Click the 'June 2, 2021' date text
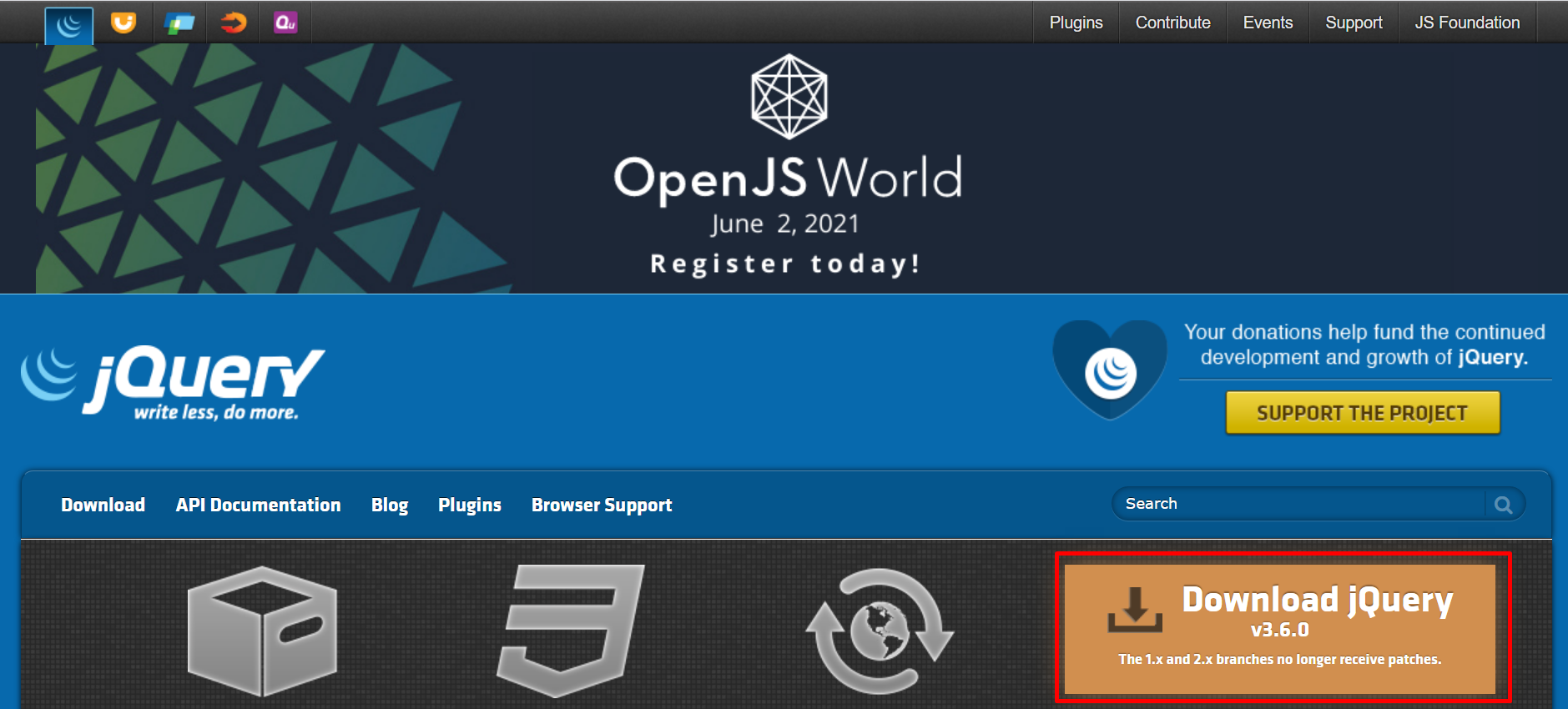Image resolution: width=1568 pixels, height=709 pixels. point(785,224)
